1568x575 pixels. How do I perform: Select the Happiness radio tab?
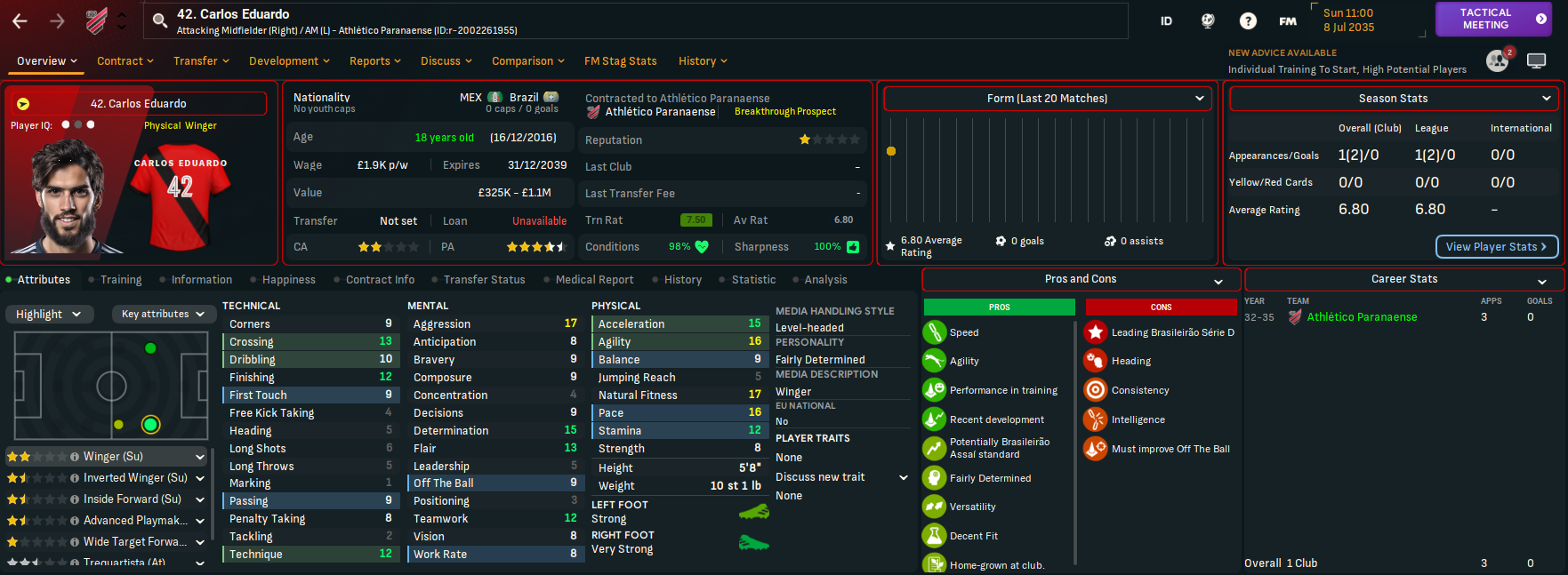click(x=288, y=280)
